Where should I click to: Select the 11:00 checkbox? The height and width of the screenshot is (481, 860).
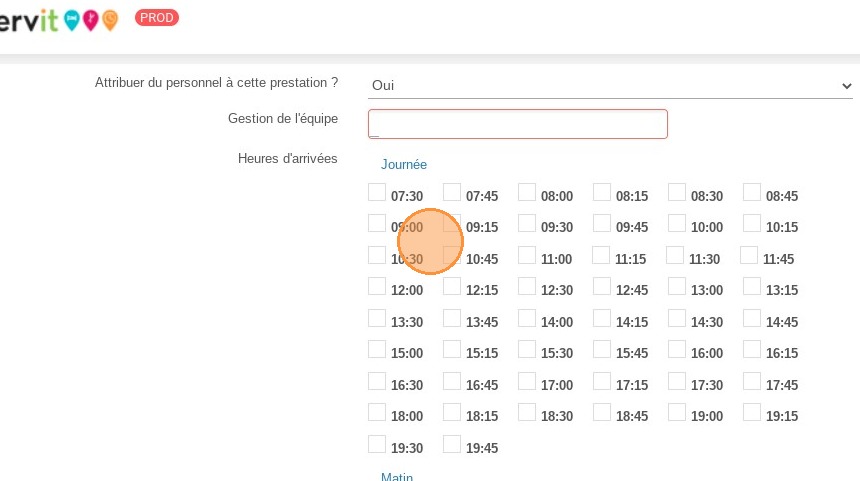(527, 255)
